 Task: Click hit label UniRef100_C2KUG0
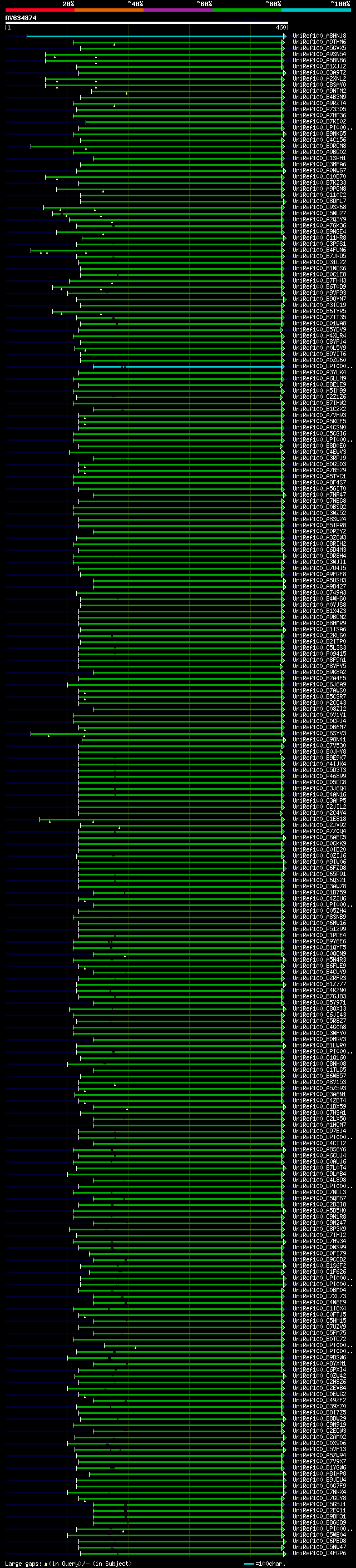[319, 635]
